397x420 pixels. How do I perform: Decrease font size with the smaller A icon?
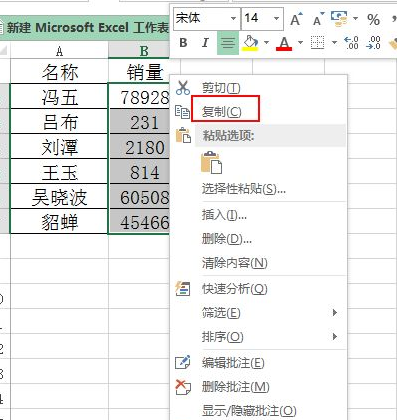click(x=318, y=19)
